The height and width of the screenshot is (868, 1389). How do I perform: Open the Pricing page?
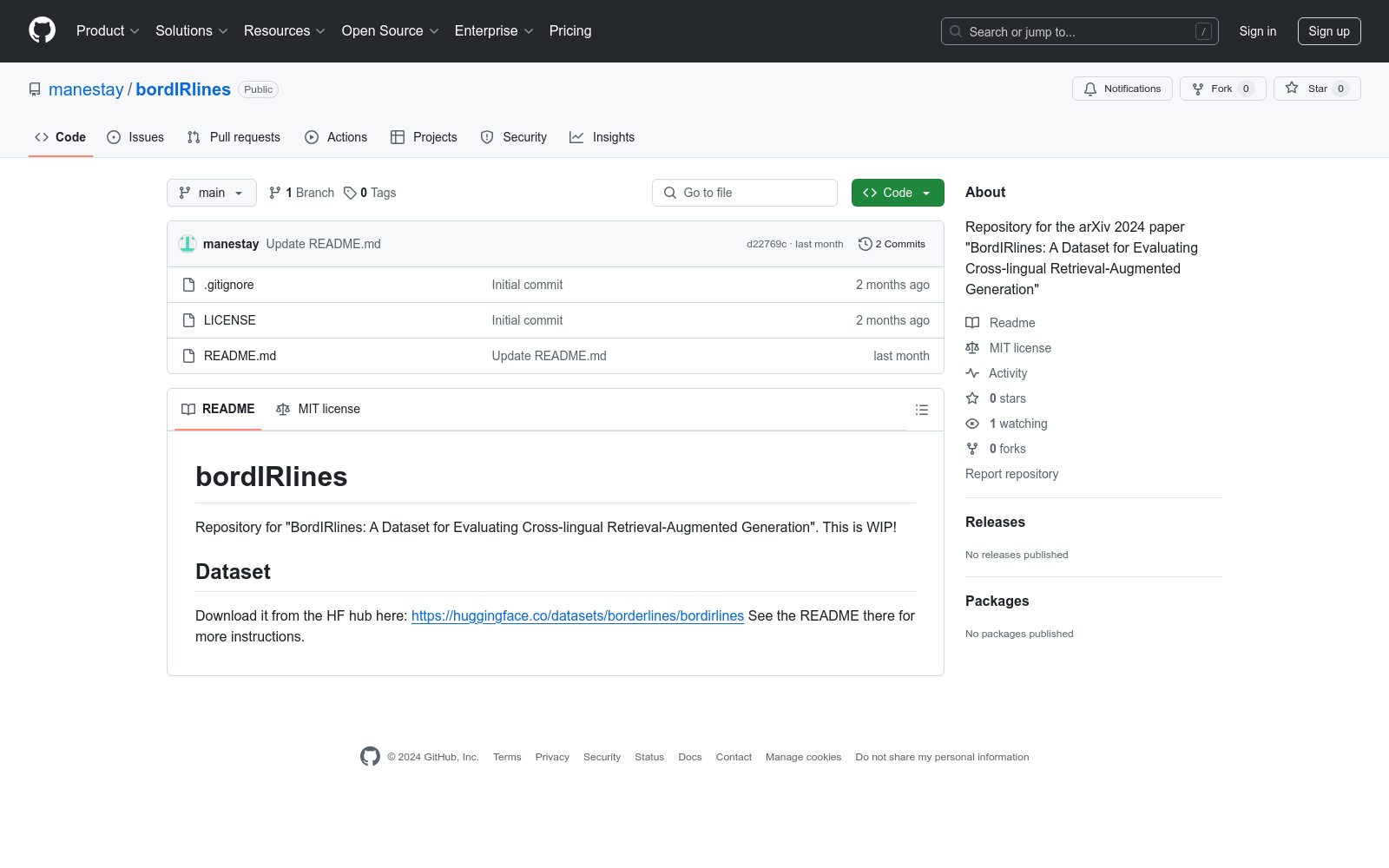click(570, 30)
